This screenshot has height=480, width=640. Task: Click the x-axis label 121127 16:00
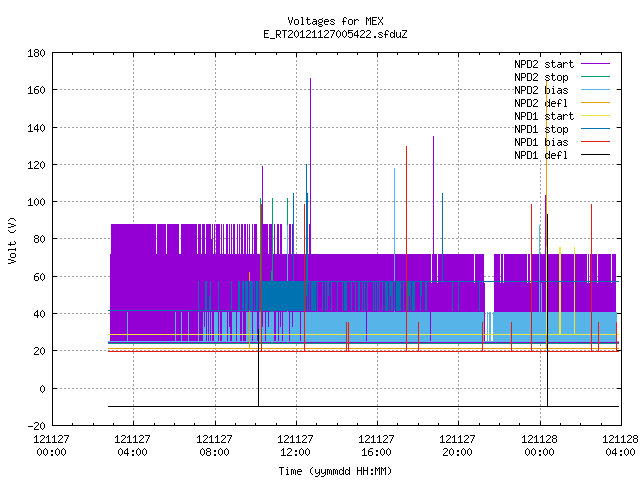point(376,446)
